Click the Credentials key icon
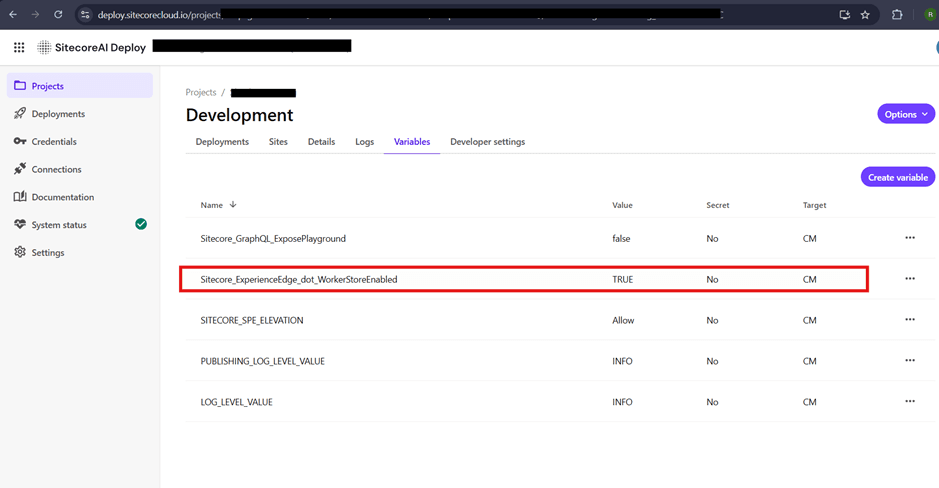939x488 pixels. (20, 142)
